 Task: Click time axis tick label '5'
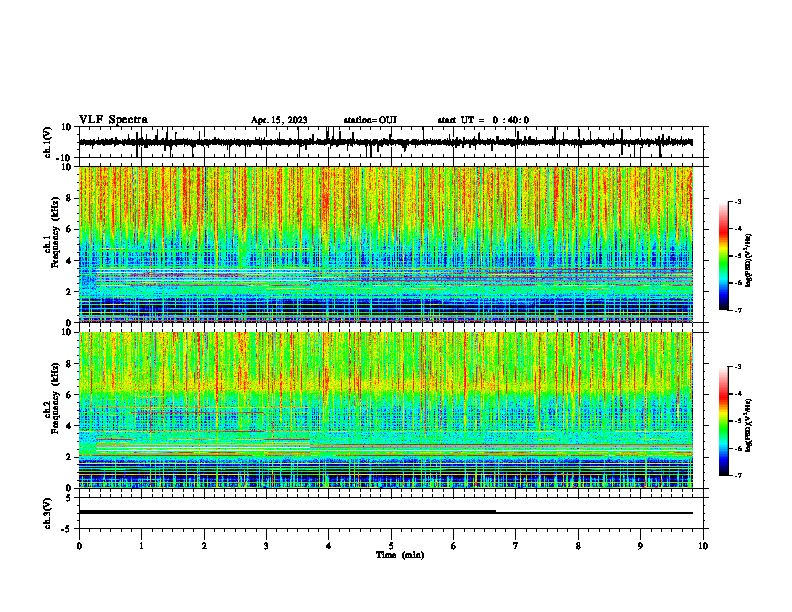tap(391, 546)
